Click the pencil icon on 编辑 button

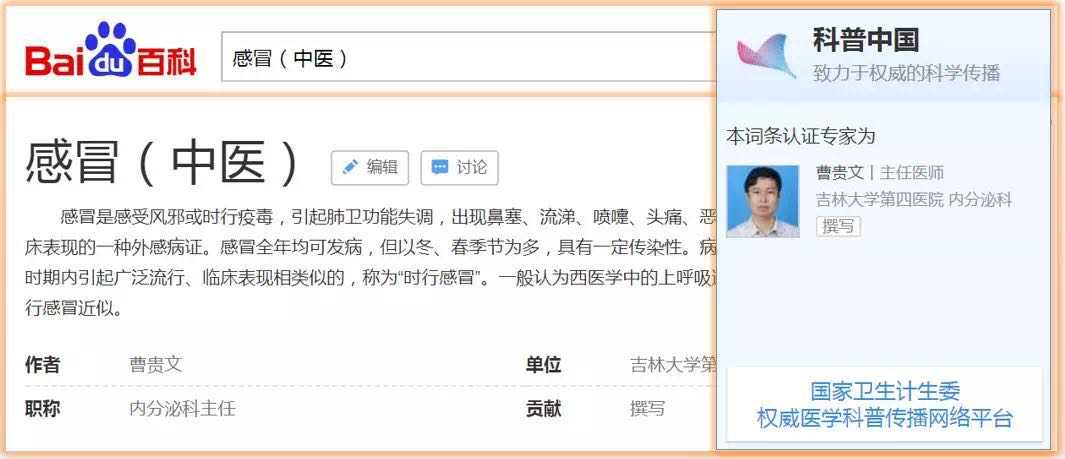[350, 167]
